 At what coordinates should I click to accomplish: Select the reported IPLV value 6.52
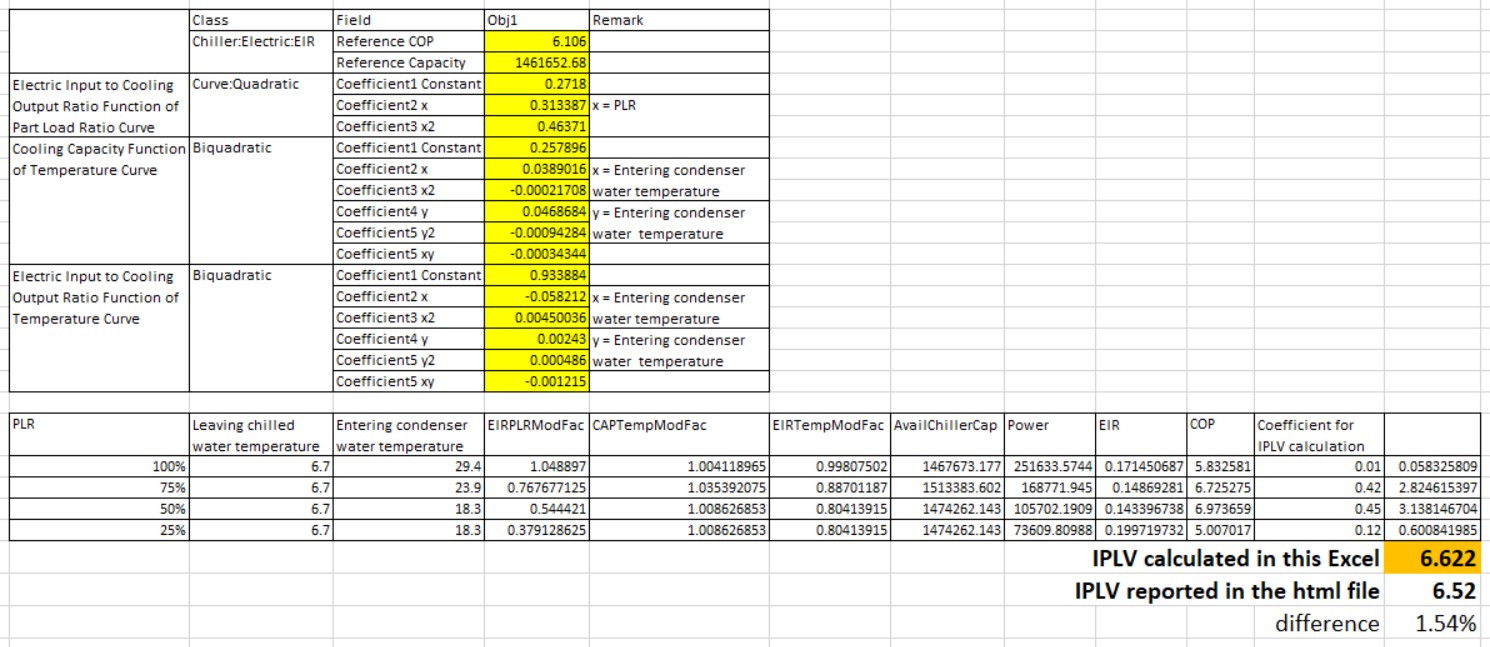(1431, 591)
